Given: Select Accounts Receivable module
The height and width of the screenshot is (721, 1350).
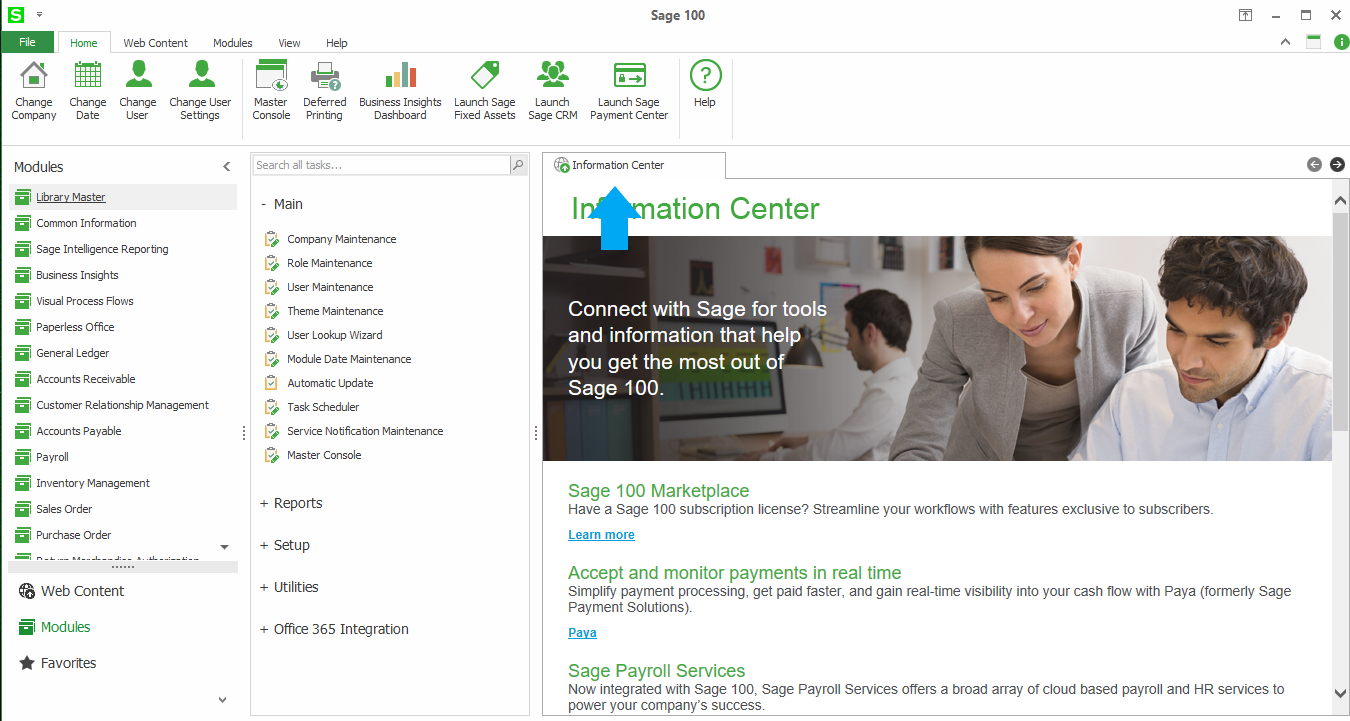Looking at the screenshot, I should [x=86, y=379].
